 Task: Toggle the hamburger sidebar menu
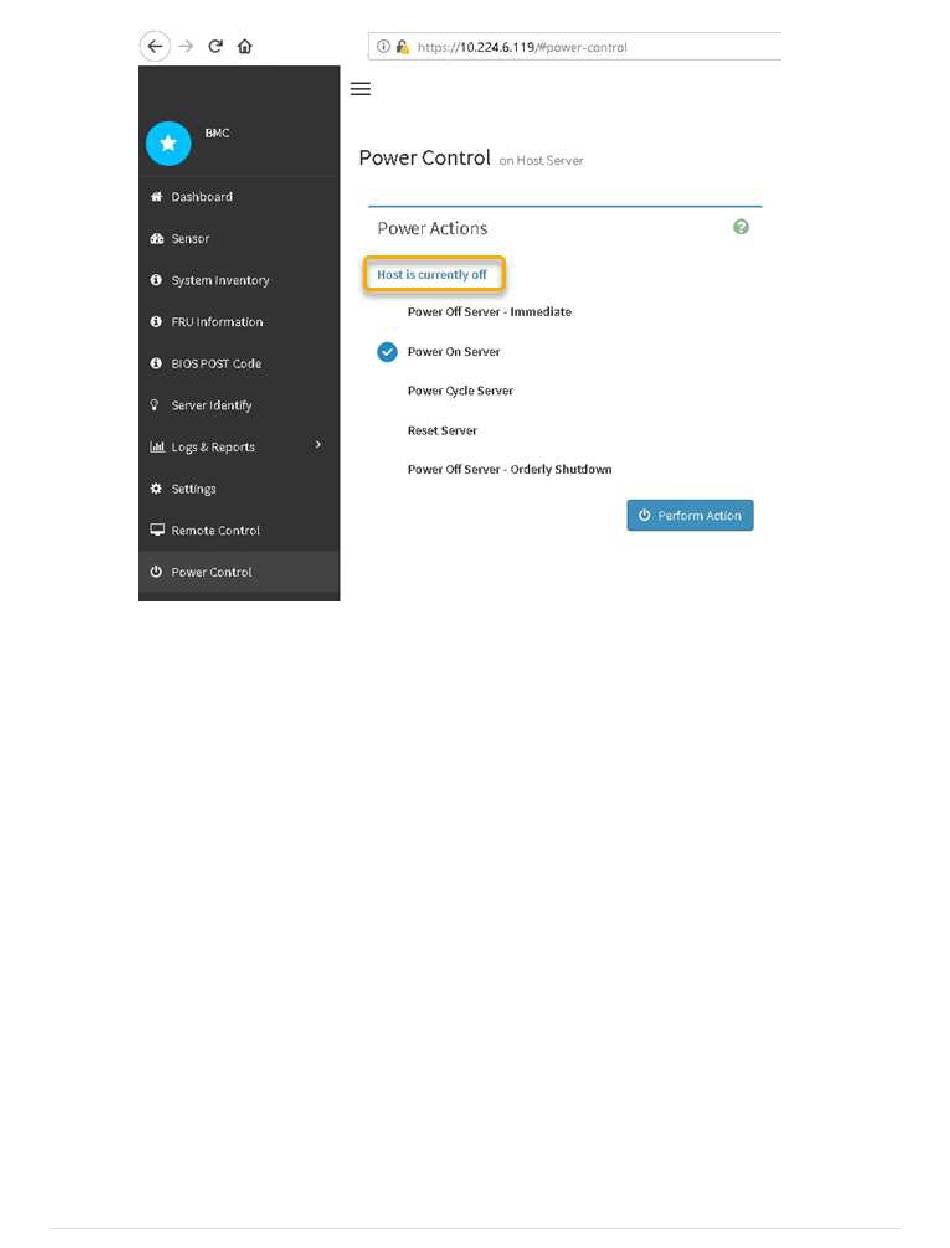pos(361,89)
